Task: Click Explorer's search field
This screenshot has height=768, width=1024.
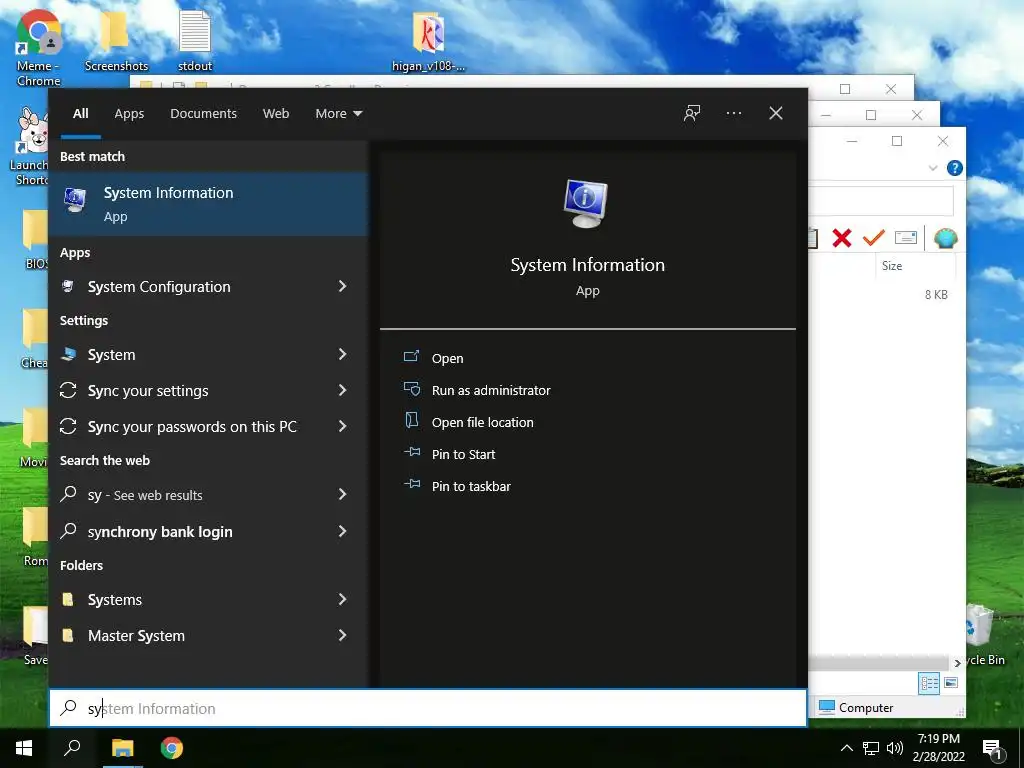Action: coord(880,201)
